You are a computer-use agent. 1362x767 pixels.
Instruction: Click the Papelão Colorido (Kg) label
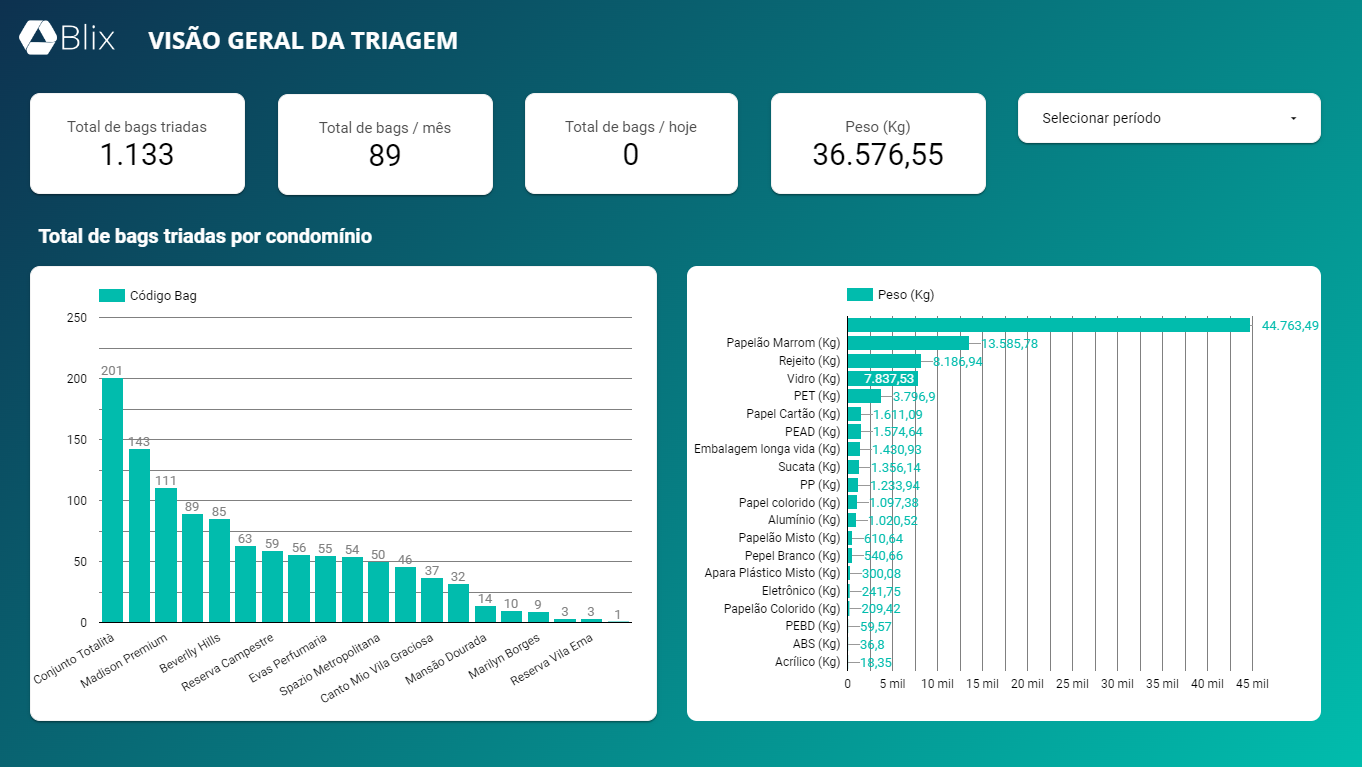pos(782,609)
